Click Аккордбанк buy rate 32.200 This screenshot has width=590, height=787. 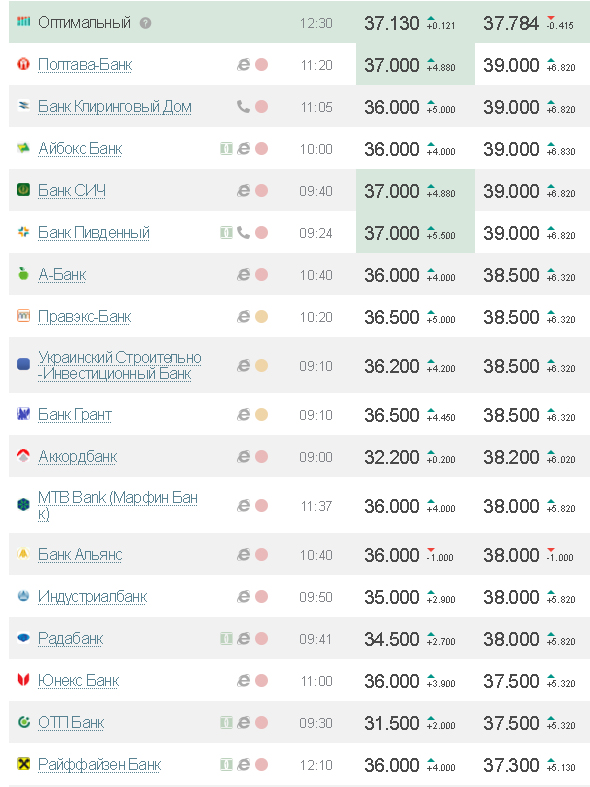tap(391, 457)
